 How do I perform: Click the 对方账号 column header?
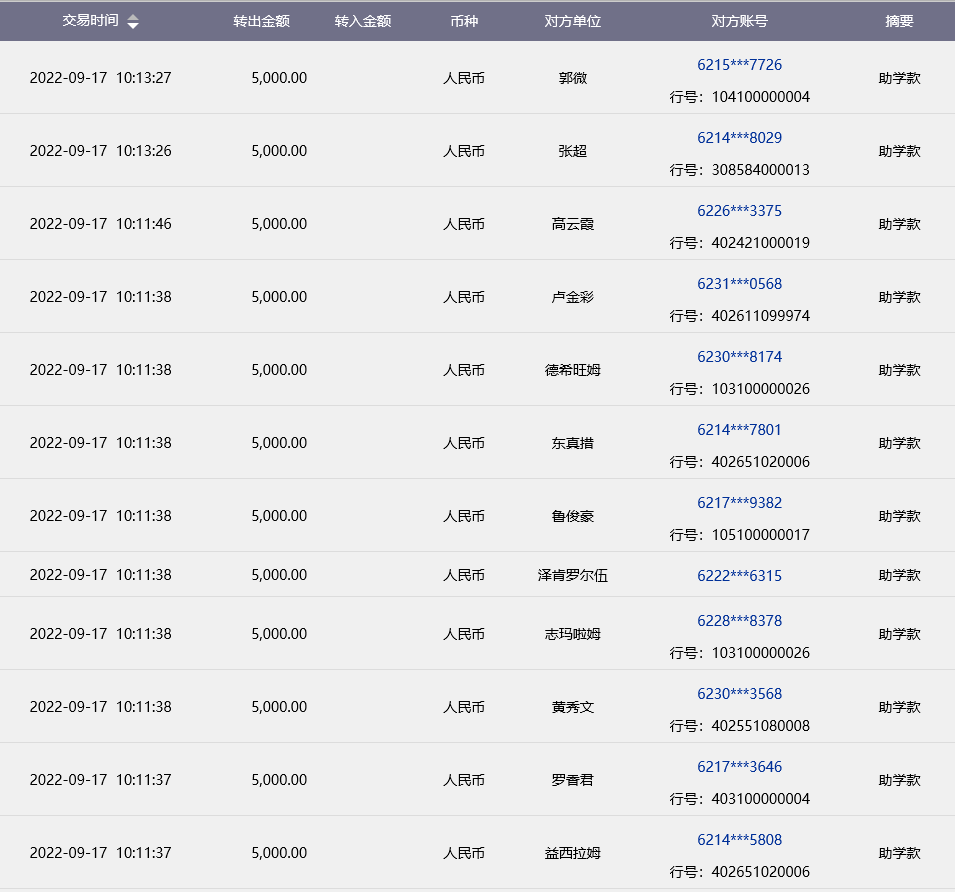pyautogui.click(x=739, y=21)
